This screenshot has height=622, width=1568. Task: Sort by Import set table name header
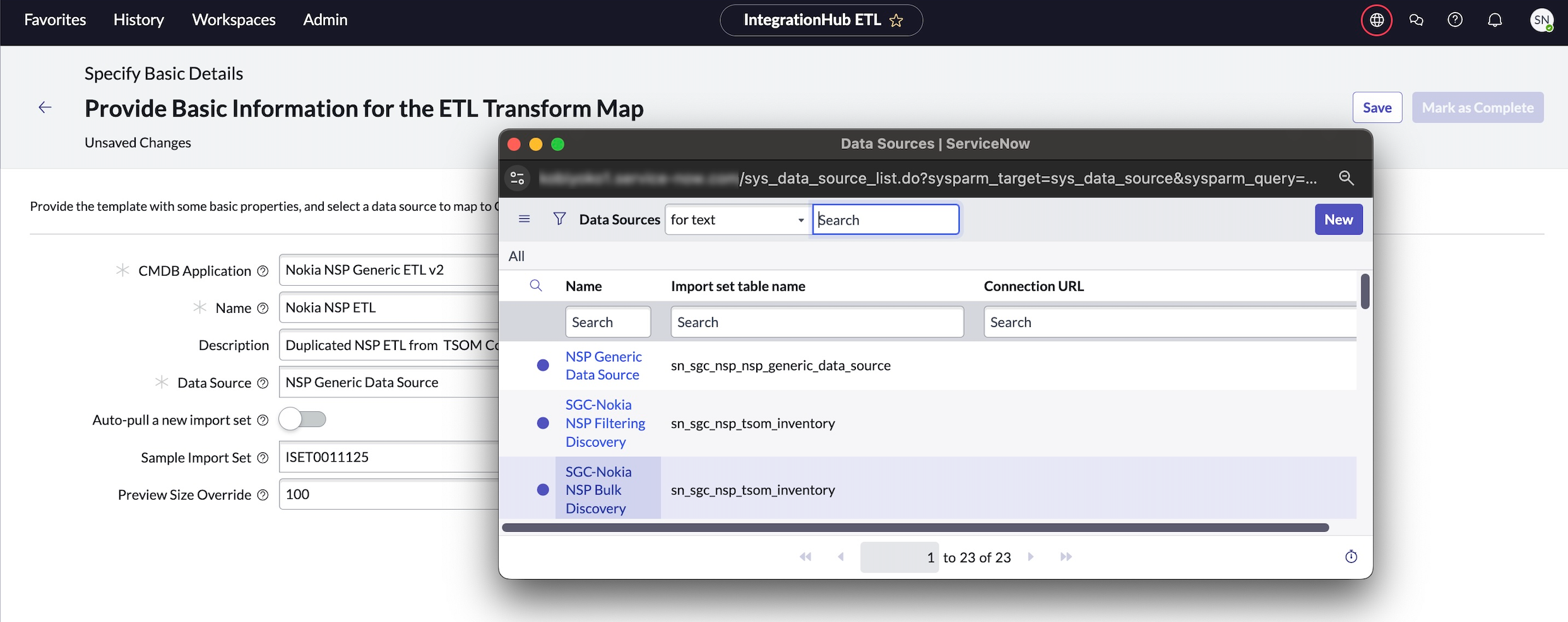[738, 286]
